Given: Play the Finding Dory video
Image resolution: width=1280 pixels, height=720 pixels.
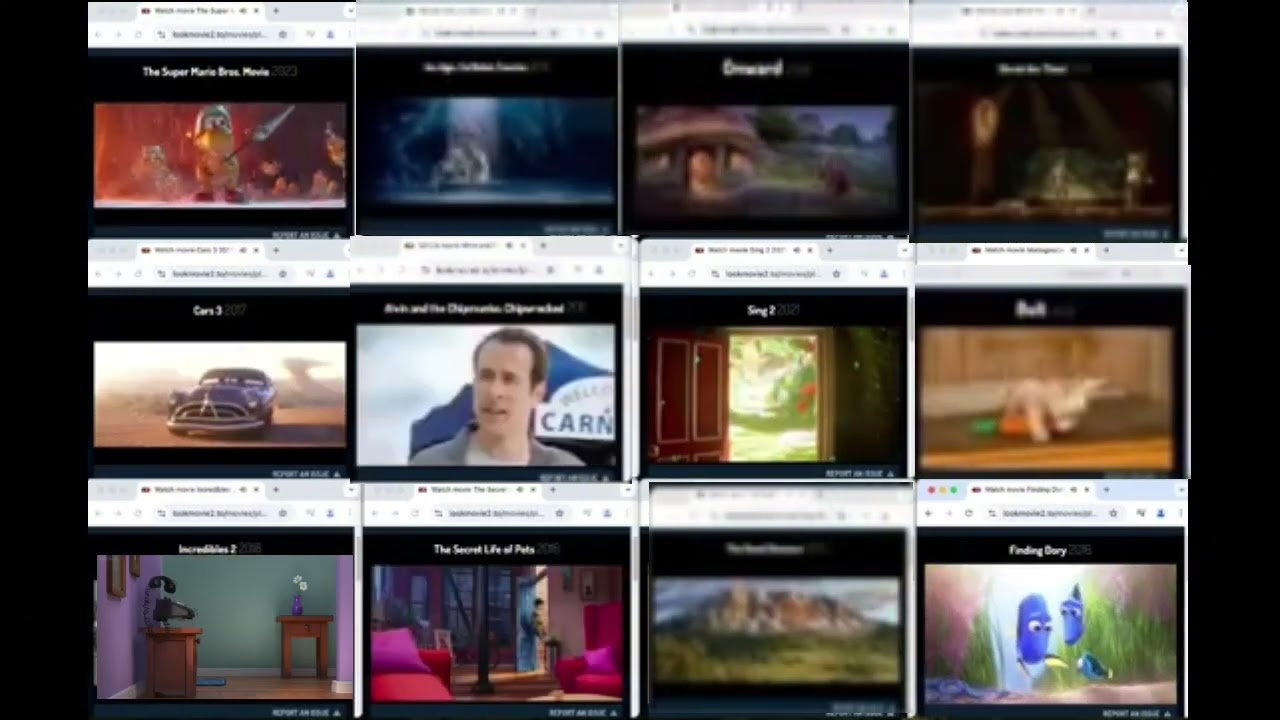Looking at the screenshot, I should [x=1050, y=634].
